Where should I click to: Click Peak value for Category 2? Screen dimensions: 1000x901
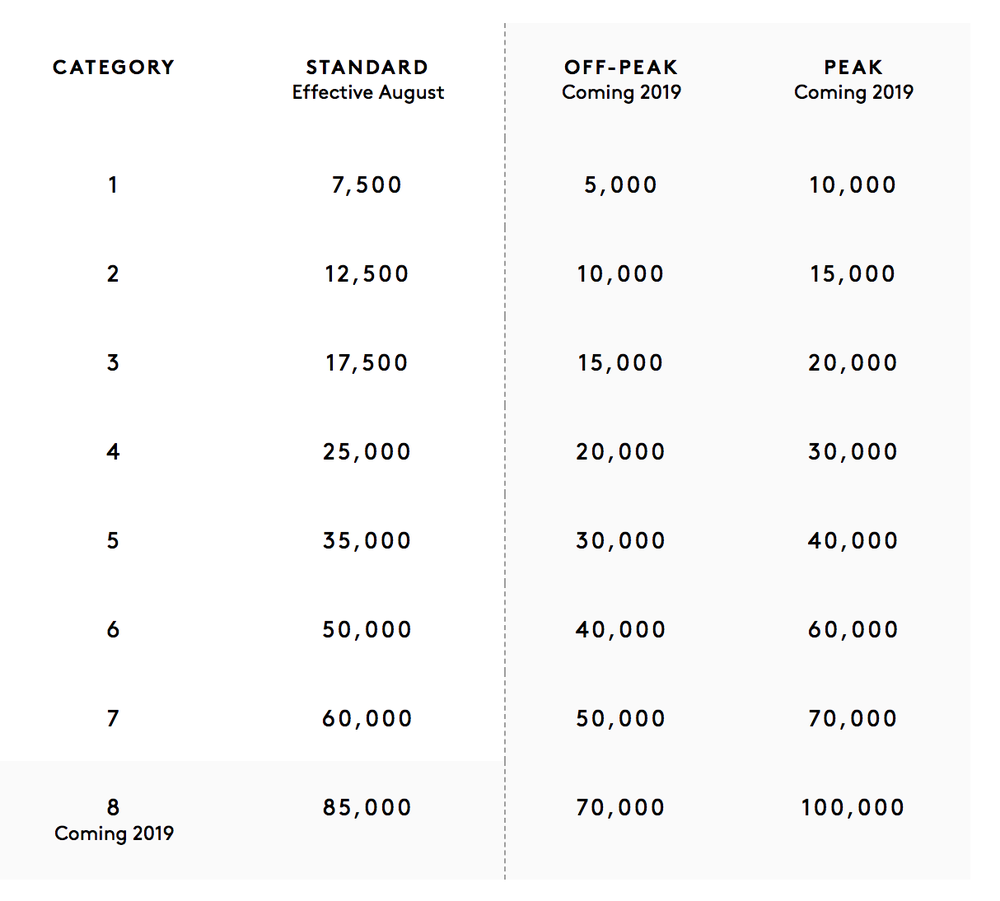click(x=853, y=274)
